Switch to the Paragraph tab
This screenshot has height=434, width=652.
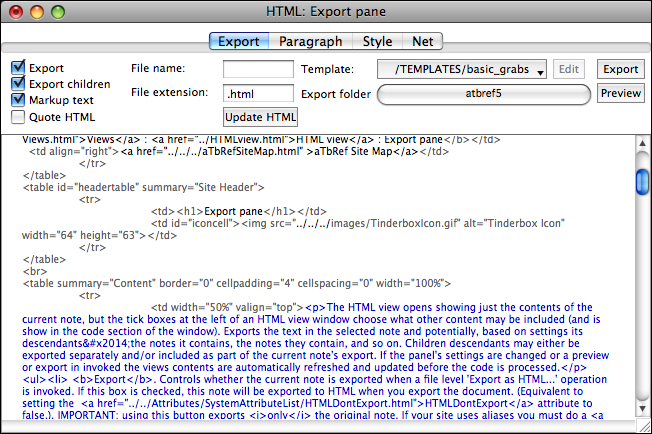(310, 42)
